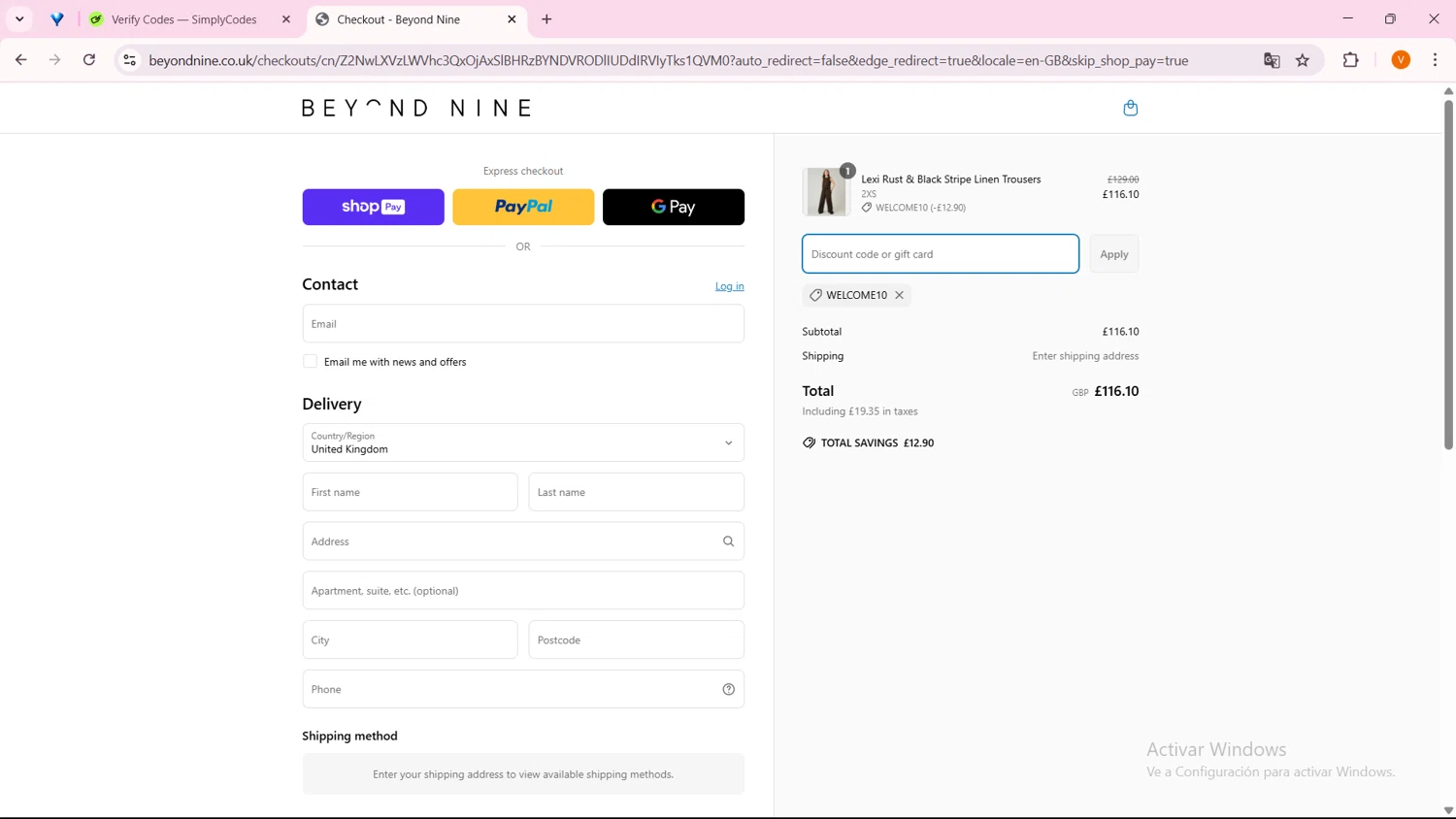Click the page vertical scrollbar
The image size is (1456, 819).
(1448, 275)
